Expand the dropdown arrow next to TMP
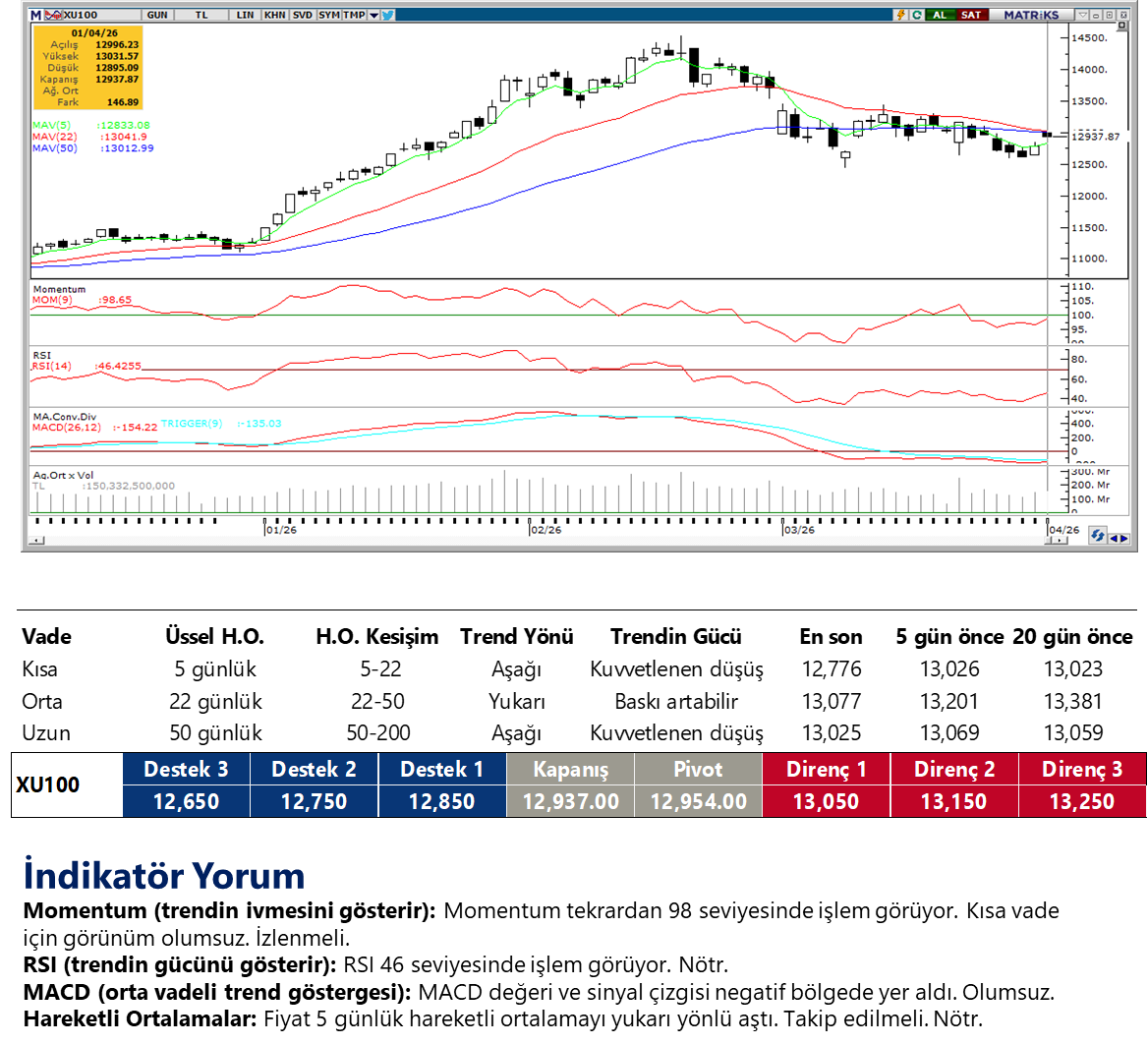The image size is (1148, 1045). (x=373, y=15)
